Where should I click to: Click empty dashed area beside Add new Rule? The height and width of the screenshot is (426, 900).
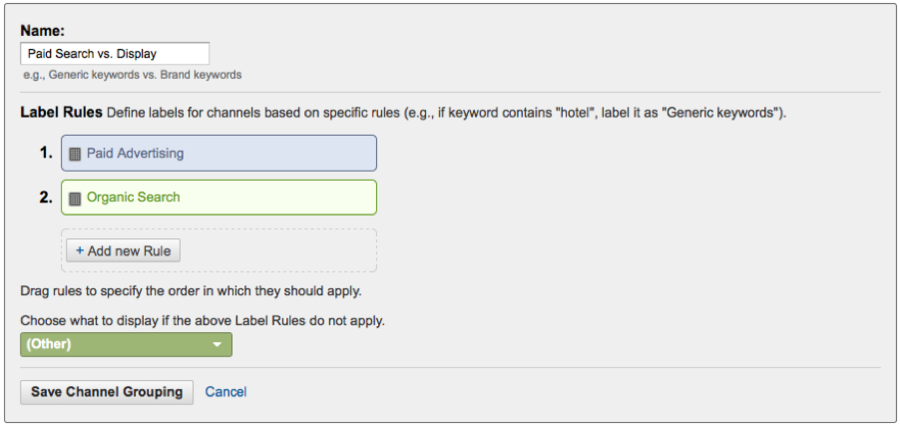pos(280,250)
